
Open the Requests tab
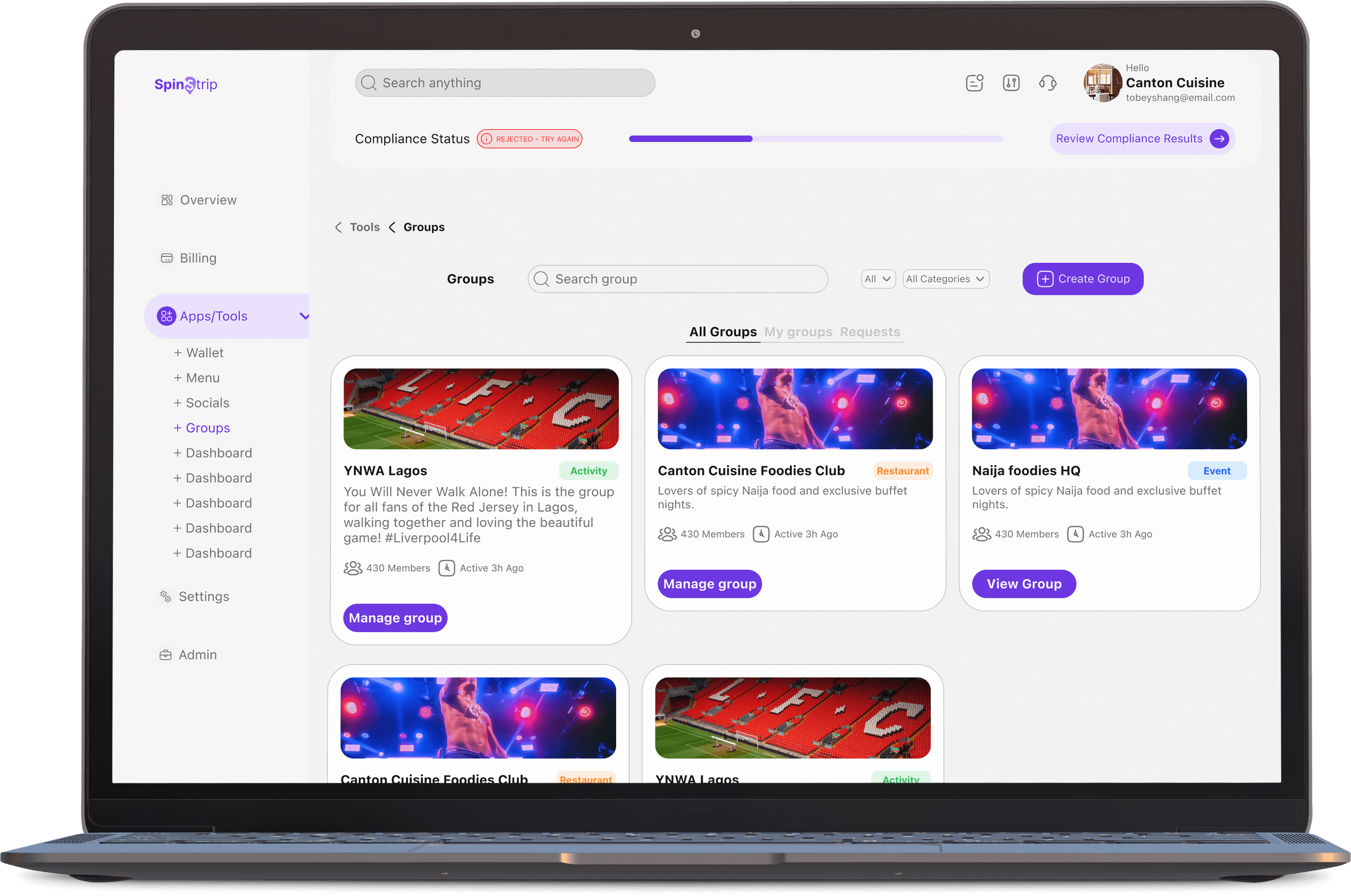pos(870,331)
